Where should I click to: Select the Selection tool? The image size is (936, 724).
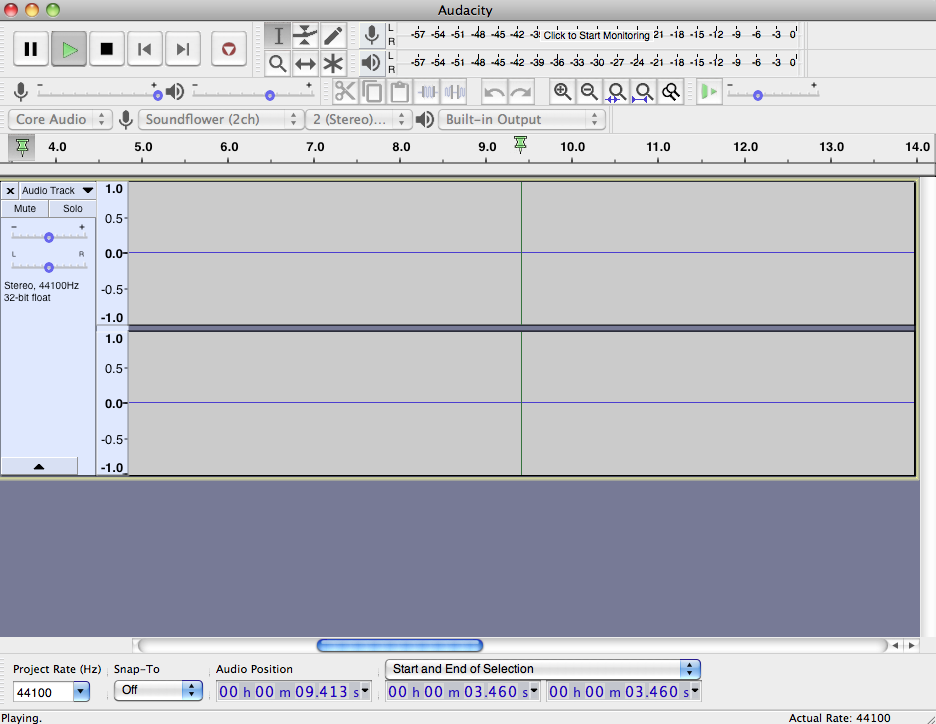click(278, 35)
